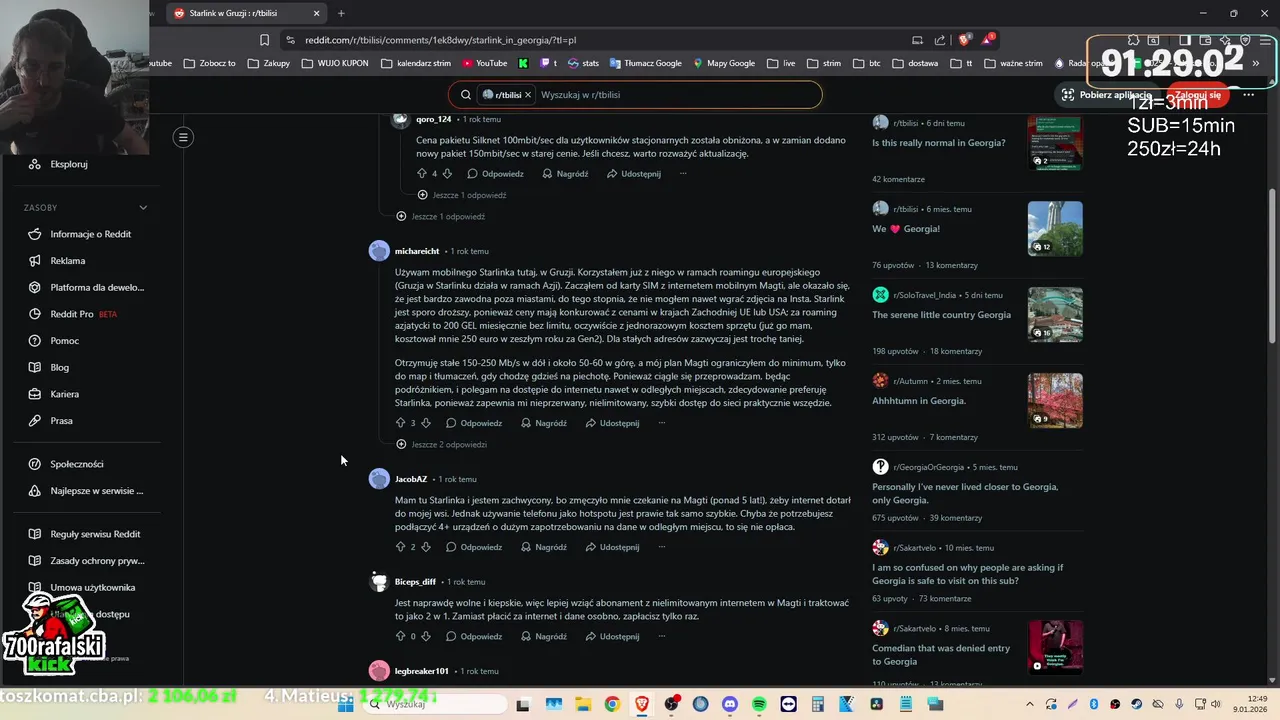Viewport: 1280px width, 720px height.
Task: Open legbreaker101 user profile
Action: (422, 671)
